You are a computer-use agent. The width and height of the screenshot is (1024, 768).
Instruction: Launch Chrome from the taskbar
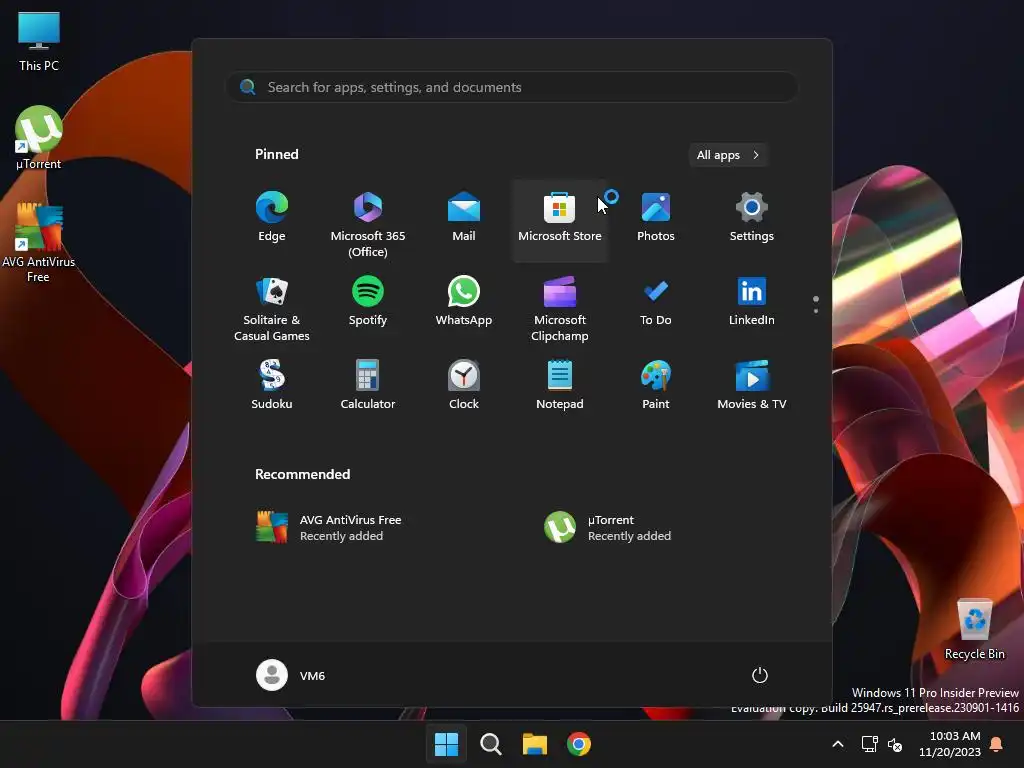[579, 744]
